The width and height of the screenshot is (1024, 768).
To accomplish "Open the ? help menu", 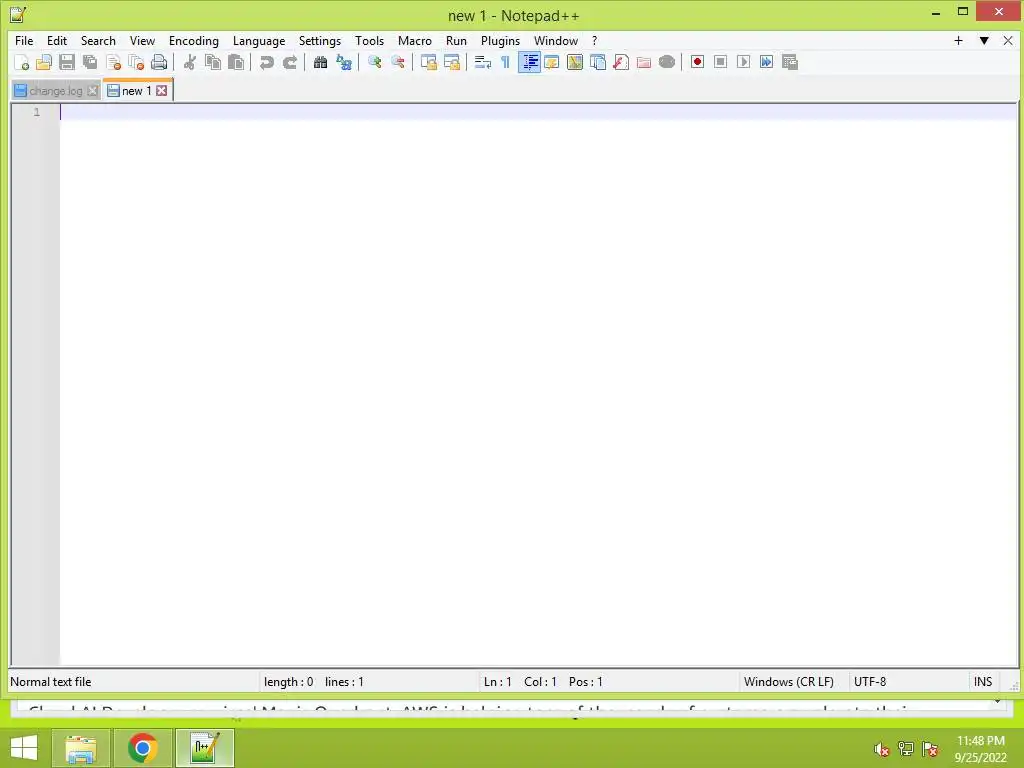I will [594, 40].
